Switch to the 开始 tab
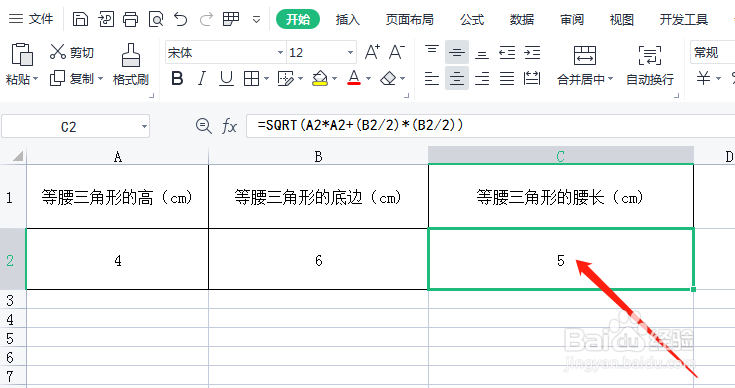Viewport: 735px width, 388px height. click(x=298, y=19)
